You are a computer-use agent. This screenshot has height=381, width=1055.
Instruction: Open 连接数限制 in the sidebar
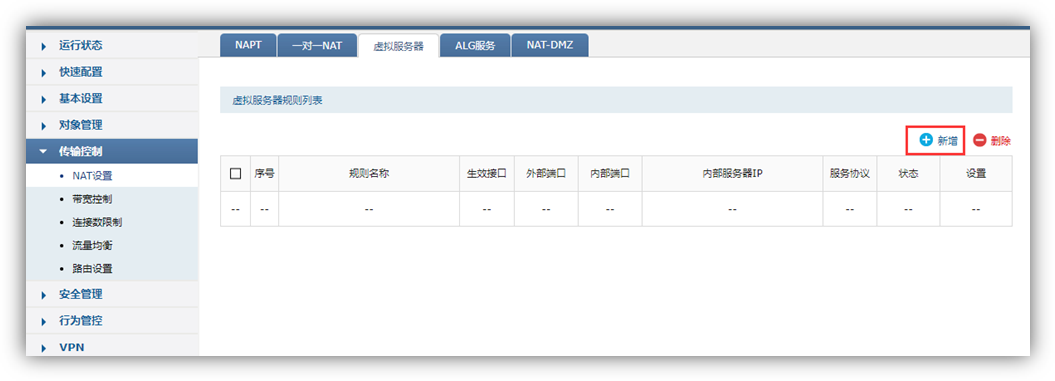pyautogui.click(x=97, y=222)
